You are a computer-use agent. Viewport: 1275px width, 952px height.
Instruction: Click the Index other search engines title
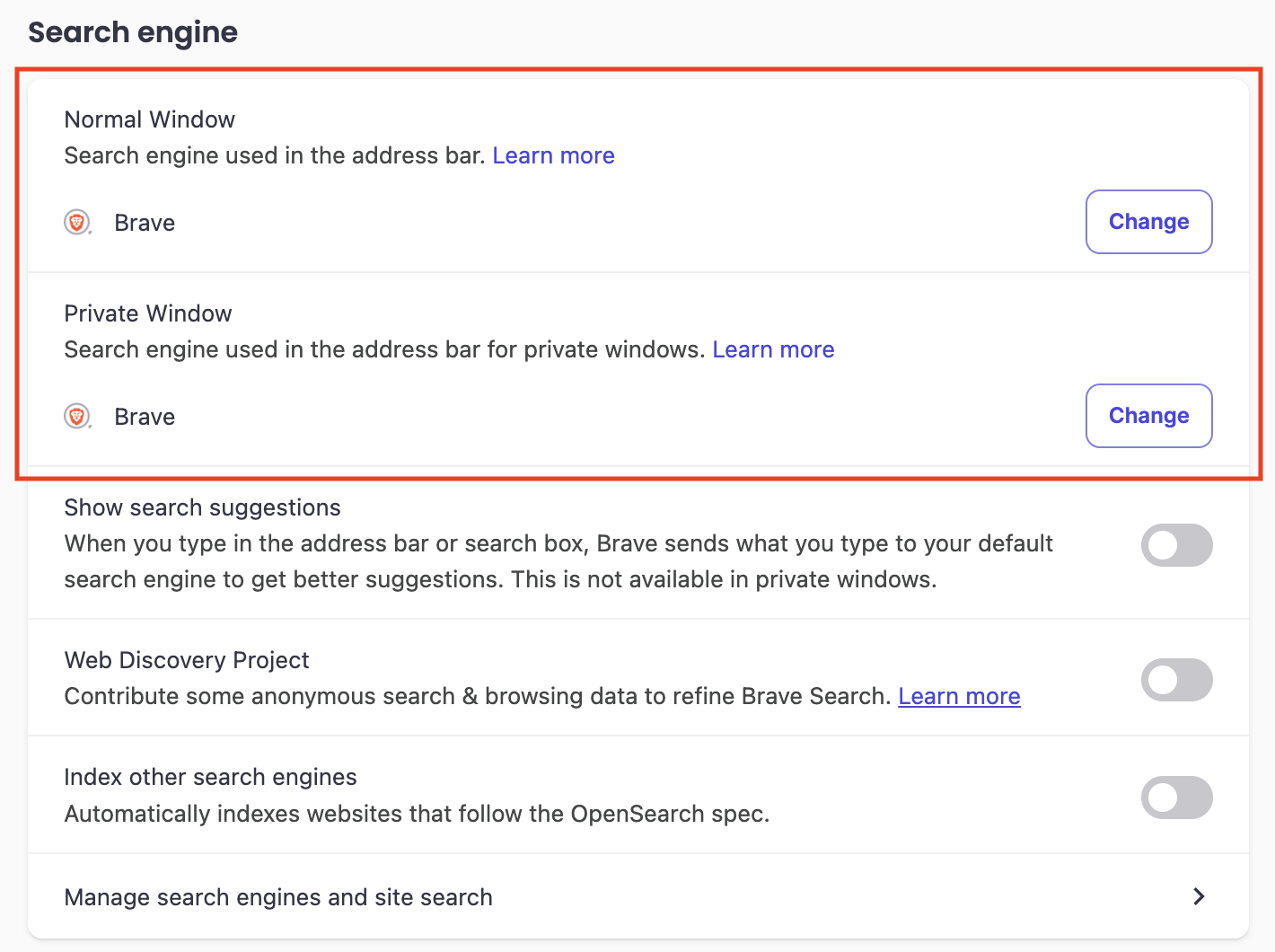coord(211,777)
